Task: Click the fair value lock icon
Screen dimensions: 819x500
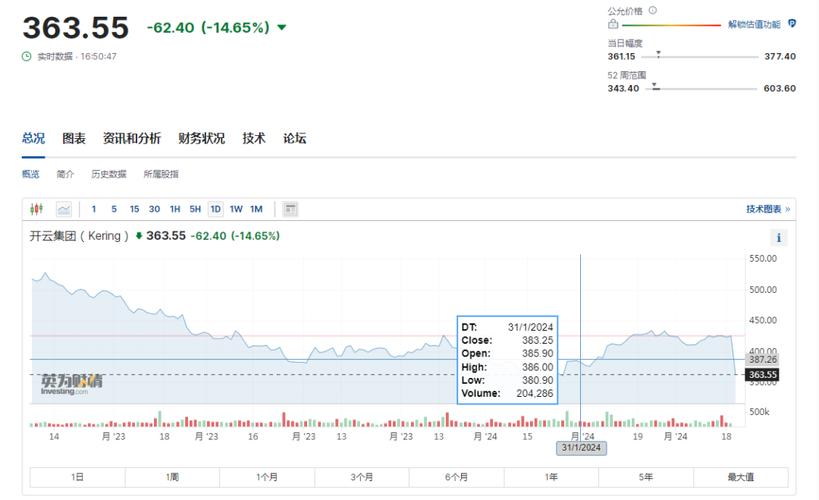Action: pyautogui.click(x=613, y=24)
